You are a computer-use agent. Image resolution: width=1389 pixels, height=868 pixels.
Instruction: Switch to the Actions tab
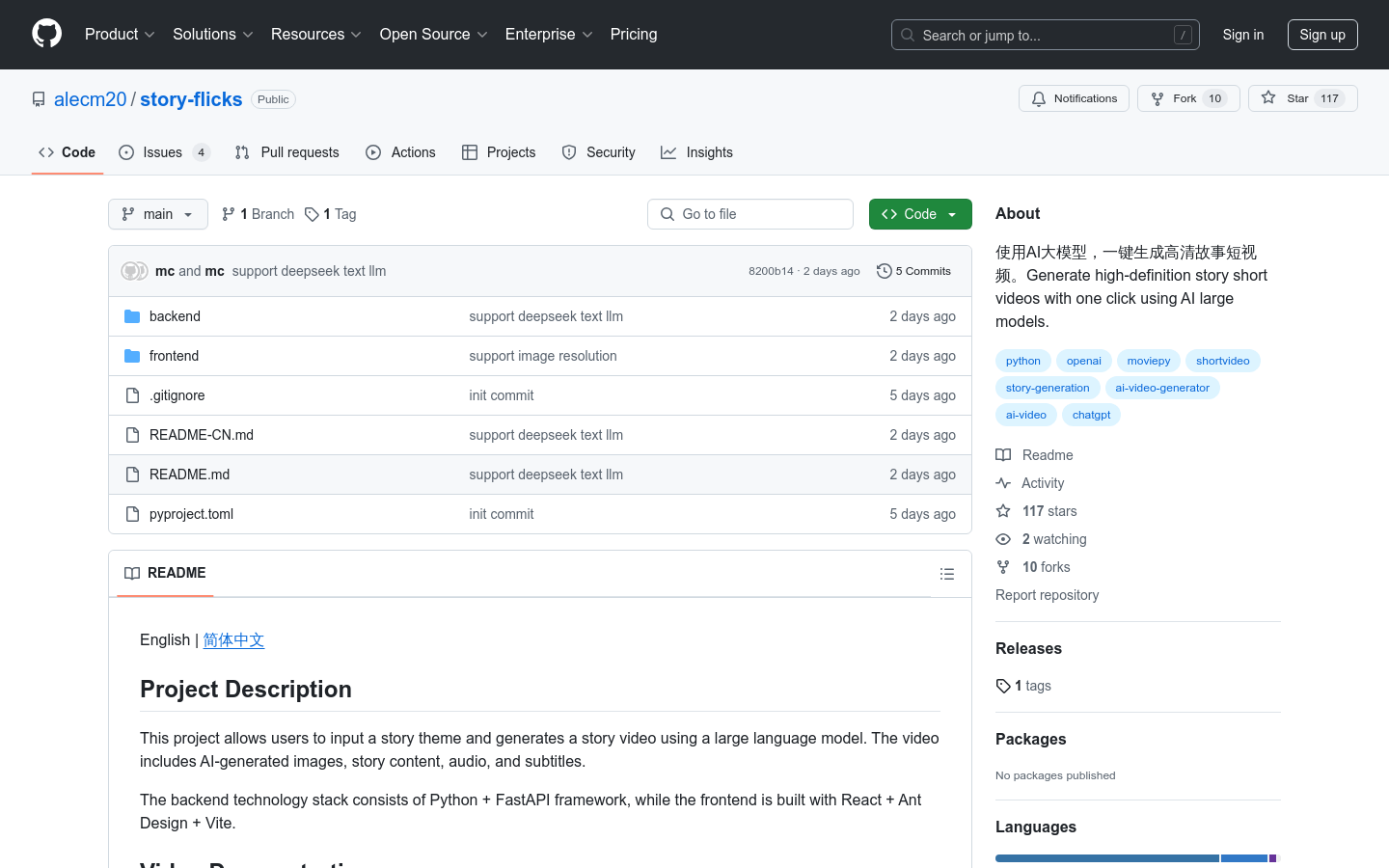(x=401, y=152)
